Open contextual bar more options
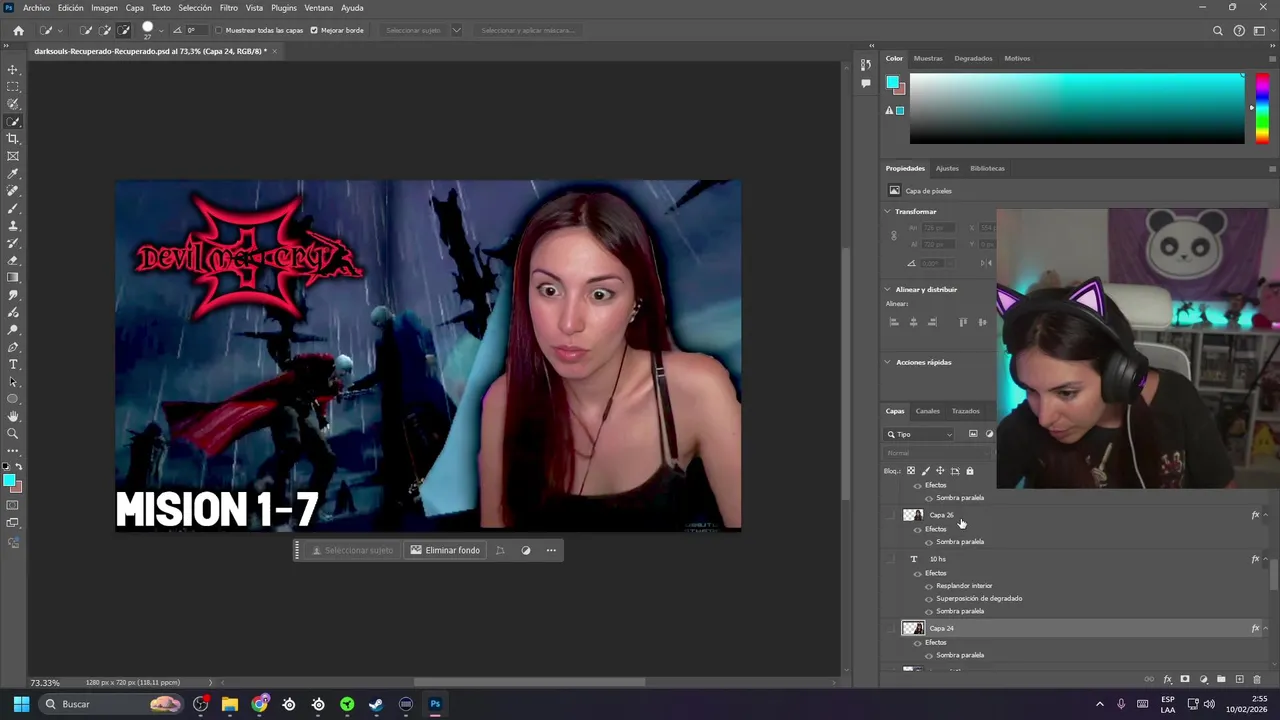Image resolution: width=1280 pixels, height=720 pixels. point(551,550)
